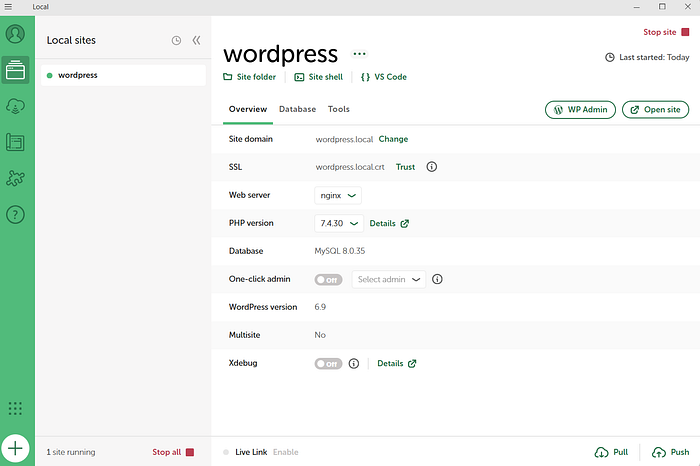Click Stop all sites
The height and width of the screenshot is (466, 700).
tap(173, 452)
